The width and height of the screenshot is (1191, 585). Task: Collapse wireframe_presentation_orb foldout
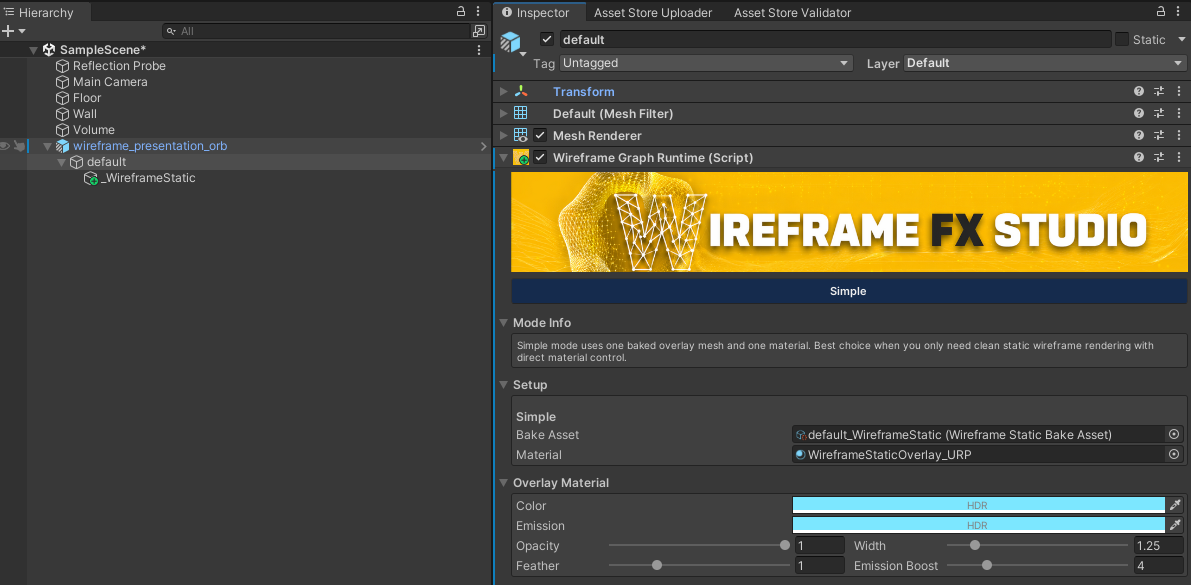click(x=47, y=146)
